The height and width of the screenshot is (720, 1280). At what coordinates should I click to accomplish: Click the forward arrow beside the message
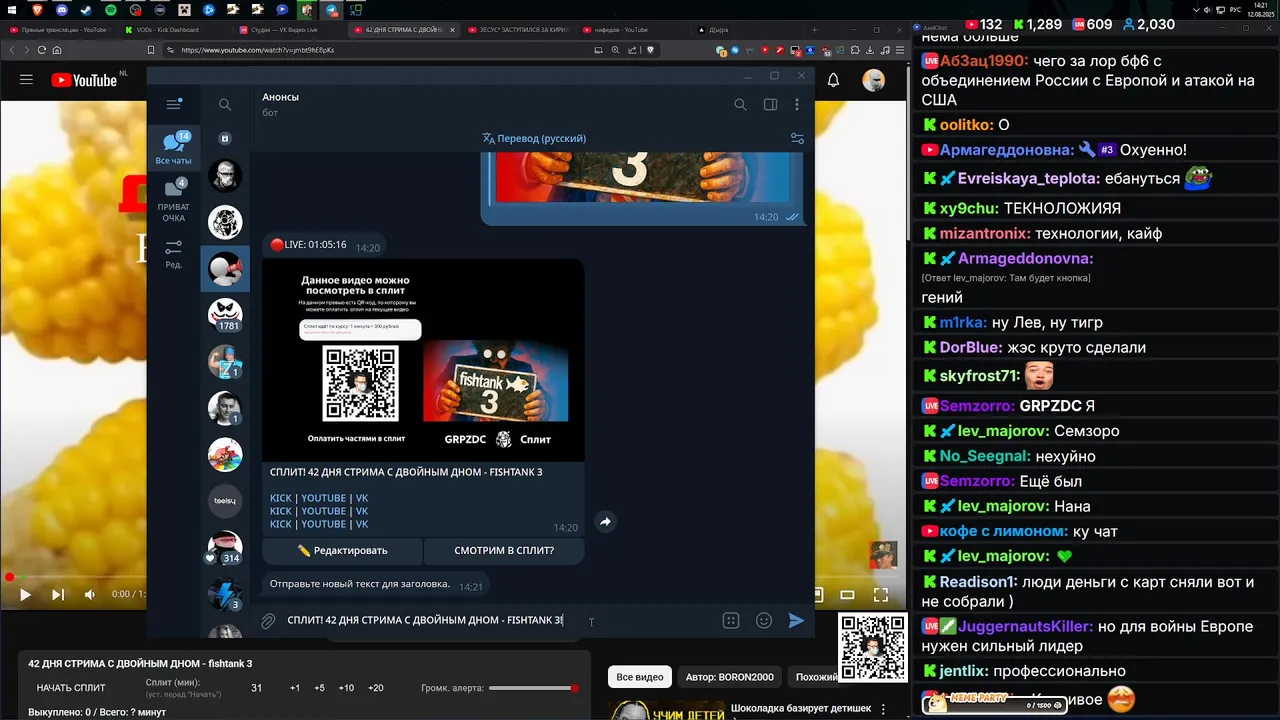point(605,521)
